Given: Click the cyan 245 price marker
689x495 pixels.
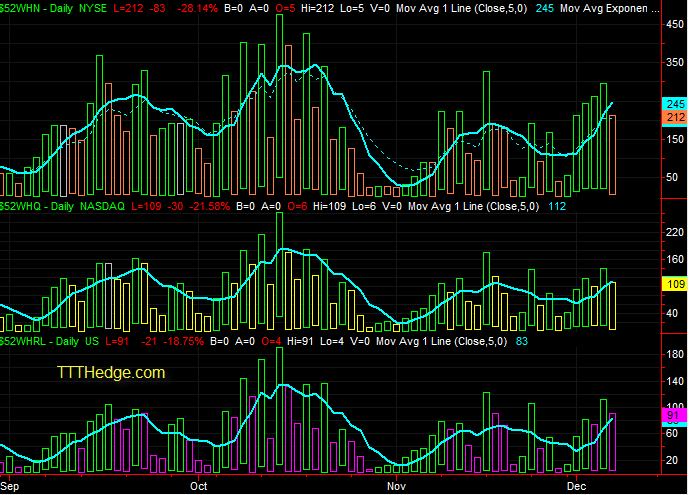Looking at the screenshot, I should point(674,104).
